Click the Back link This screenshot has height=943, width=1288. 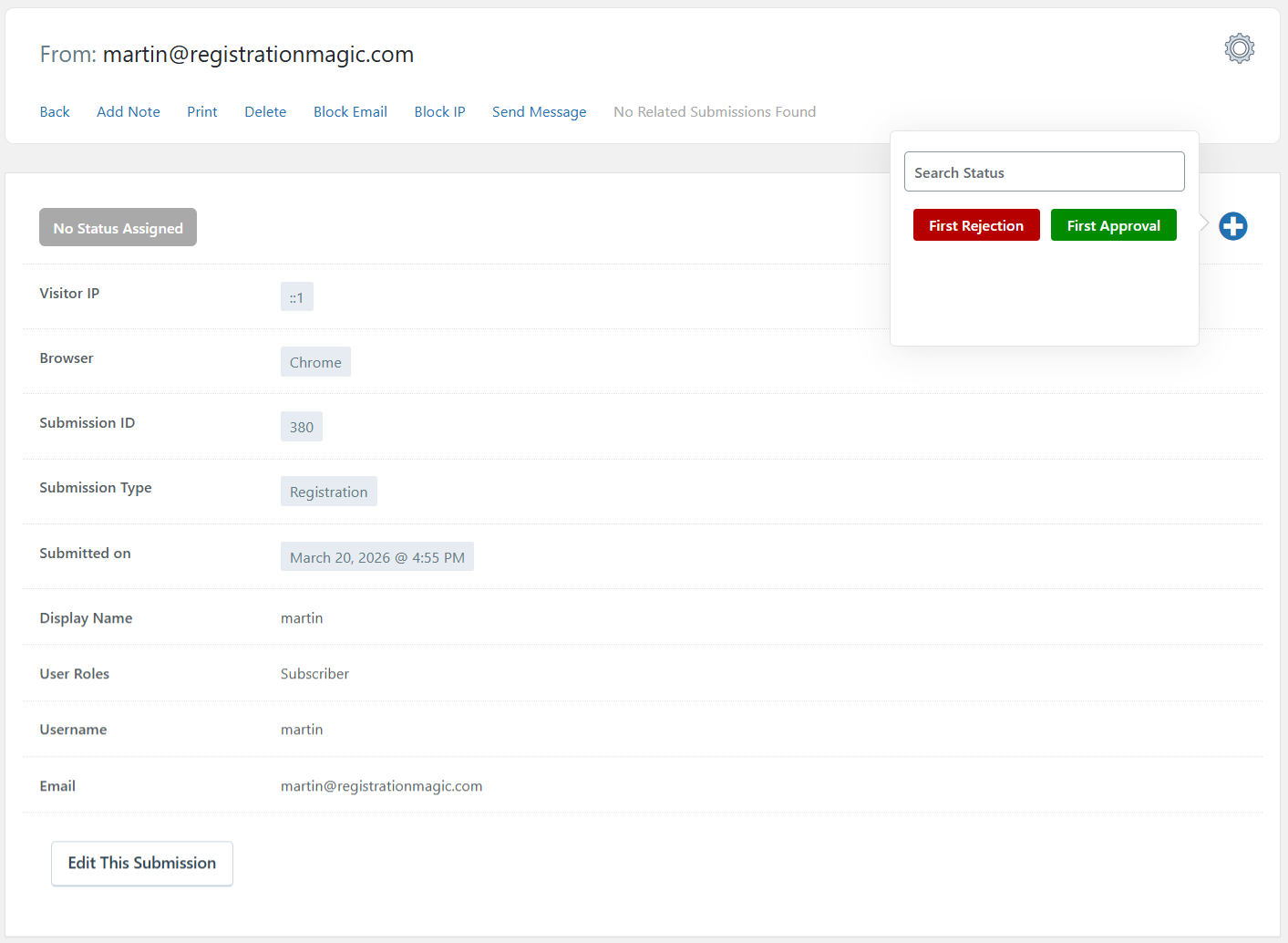point(55,112)
